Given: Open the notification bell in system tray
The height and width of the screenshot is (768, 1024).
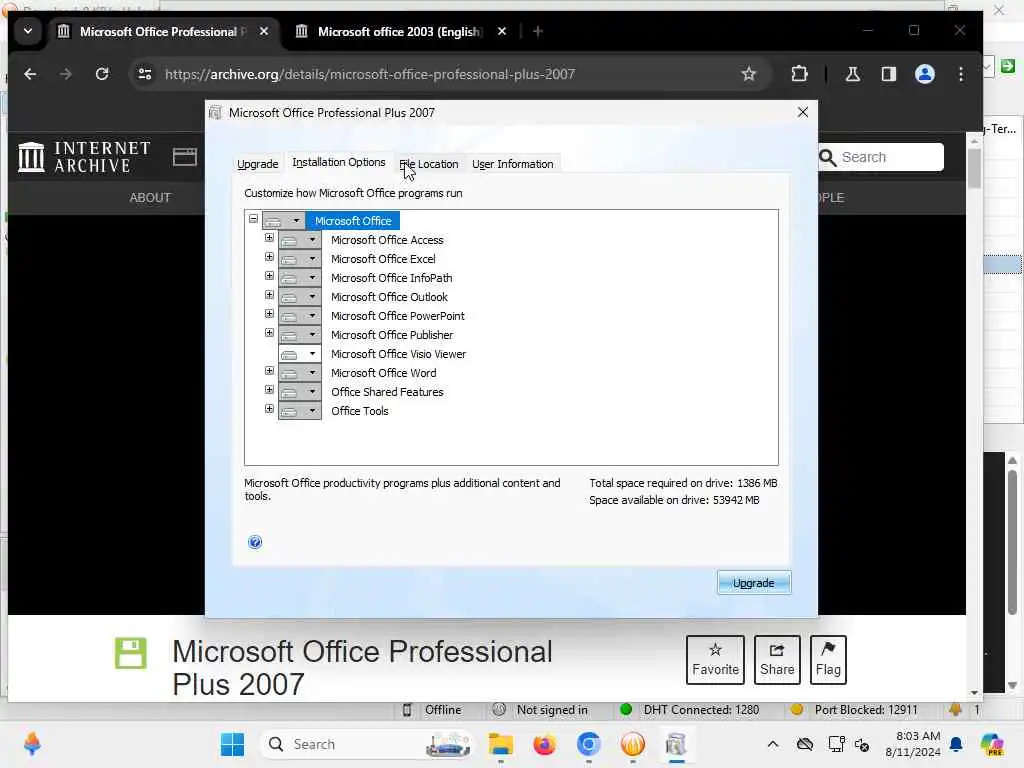Looking at the screenshot, I should [x=956, y=744].
